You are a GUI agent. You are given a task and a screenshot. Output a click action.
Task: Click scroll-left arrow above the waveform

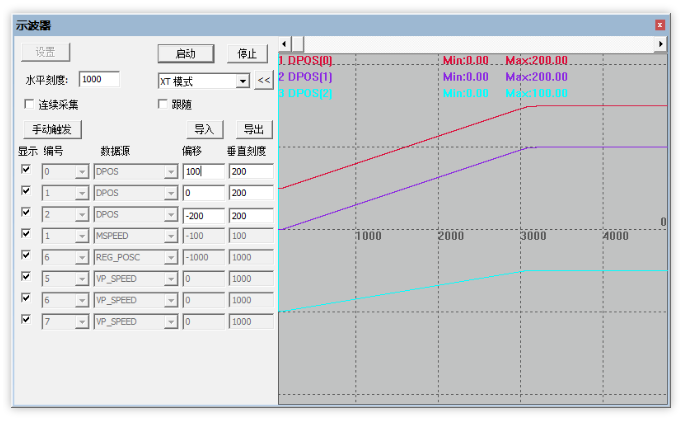coord(284,44)
